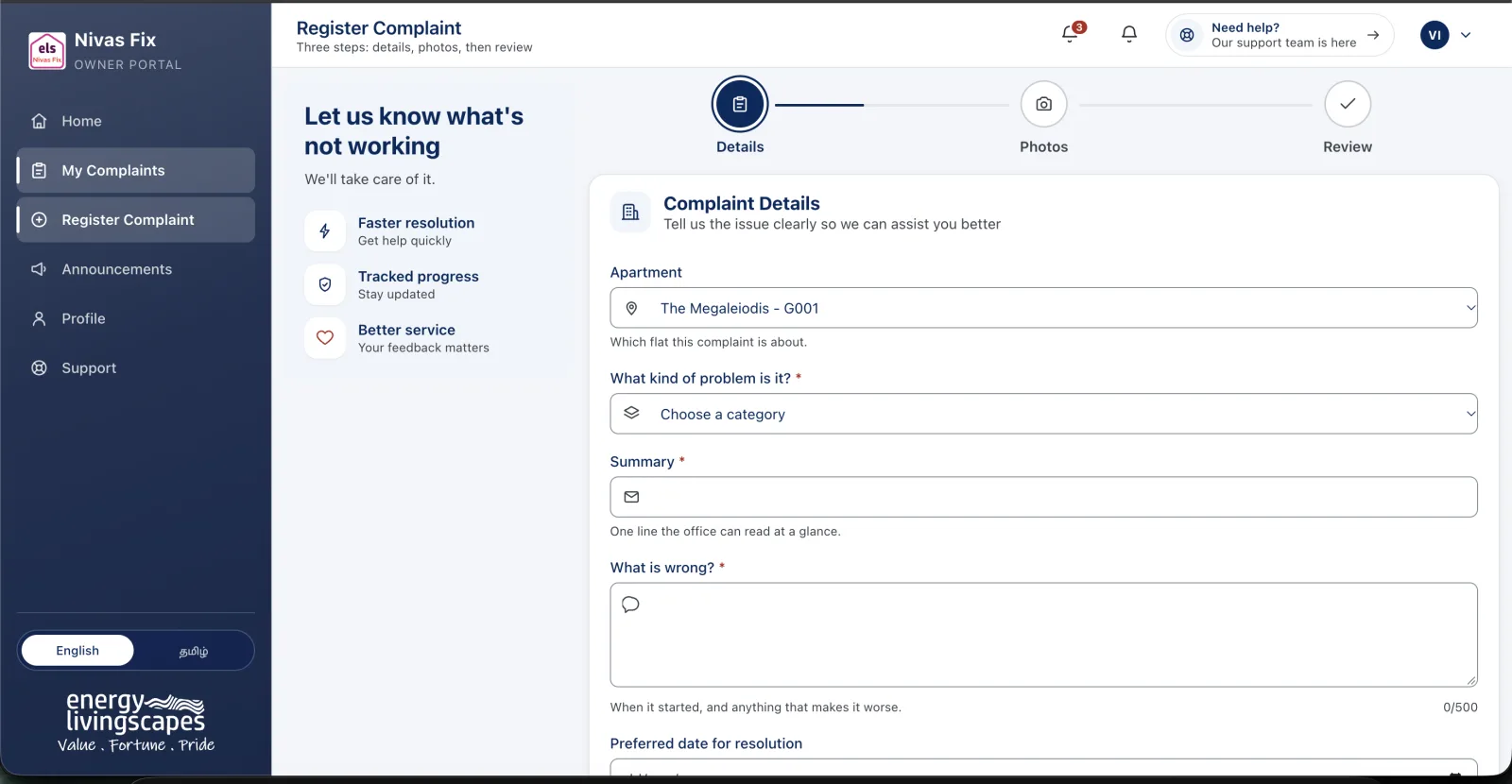
Task: Open notifications bell with red badge
Action: click(x=1071, y=34)
